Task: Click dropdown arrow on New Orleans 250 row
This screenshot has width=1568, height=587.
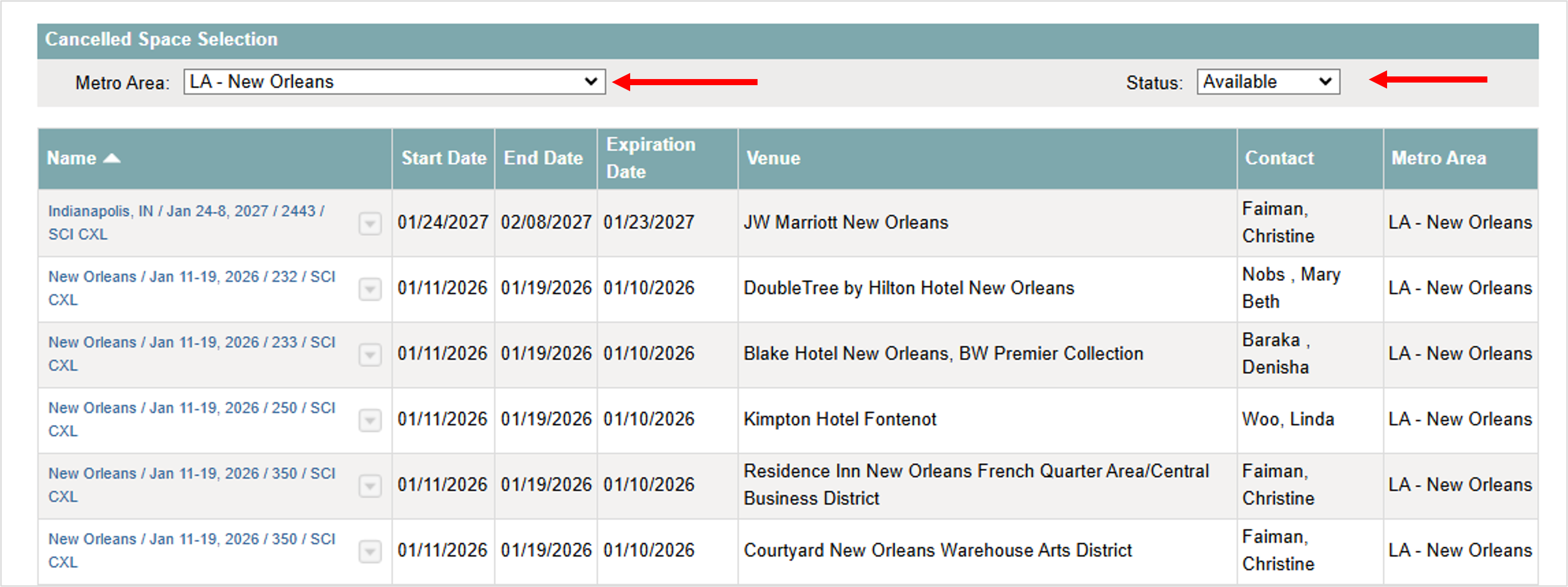Action: [369, 420]
